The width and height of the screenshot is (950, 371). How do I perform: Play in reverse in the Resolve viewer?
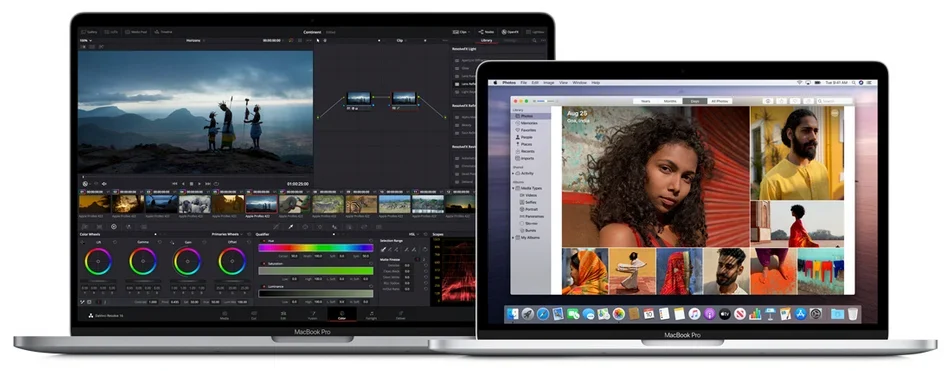[183, 184]
